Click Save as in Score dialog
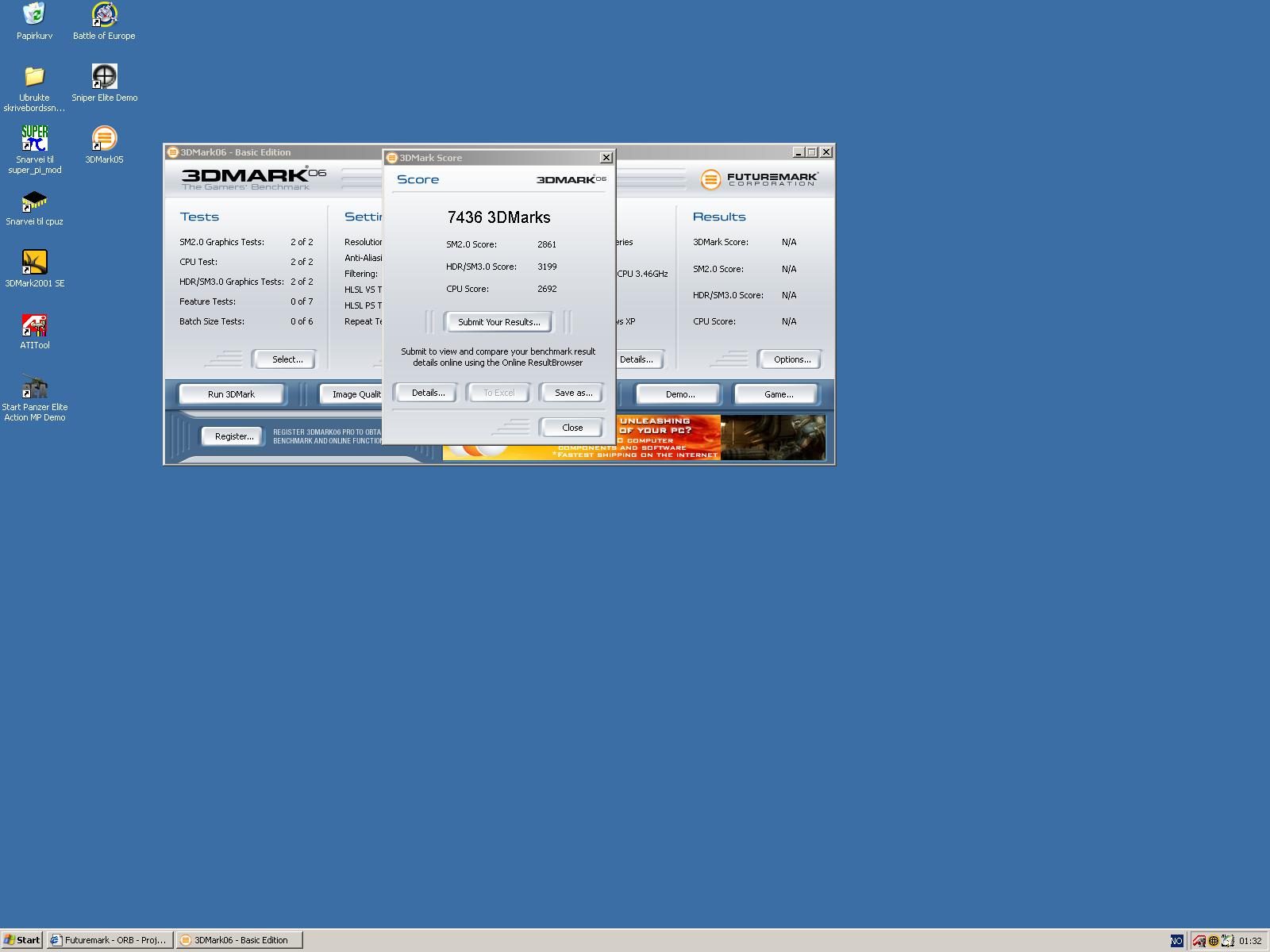 click(x=573, y=393)
